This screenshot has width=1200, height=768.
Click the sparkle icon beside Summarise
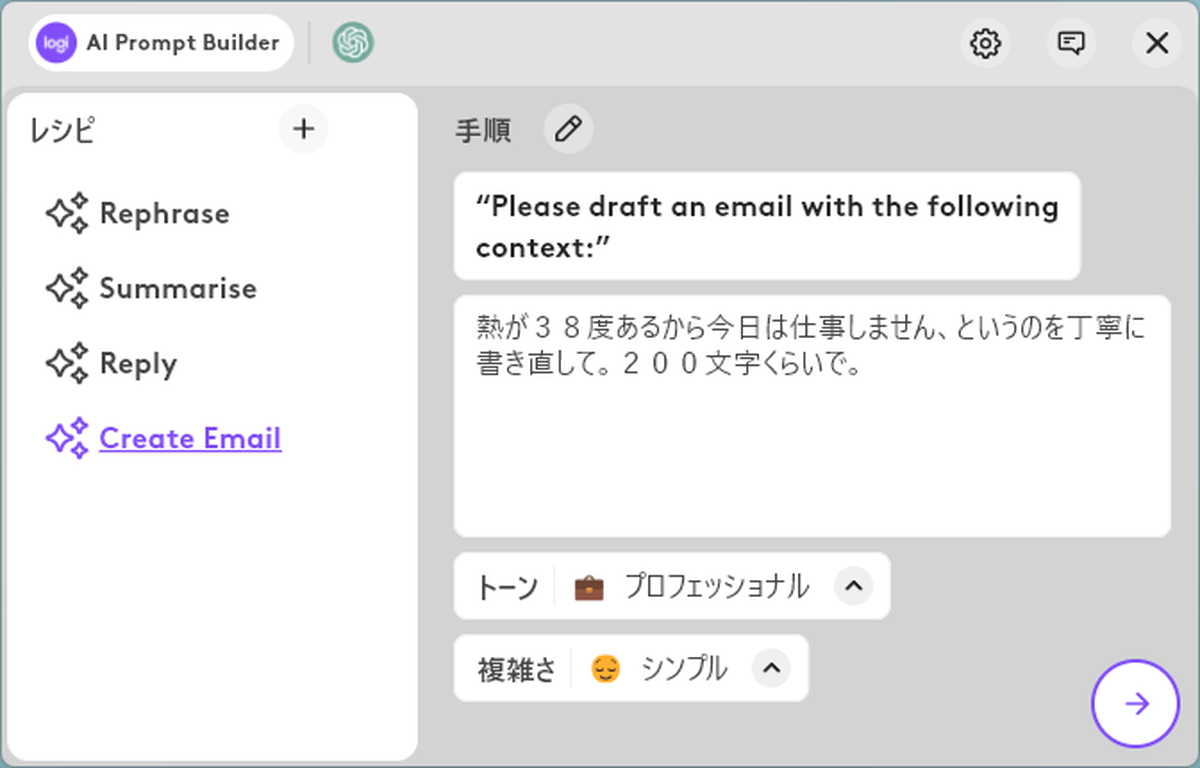click(68, 288)
